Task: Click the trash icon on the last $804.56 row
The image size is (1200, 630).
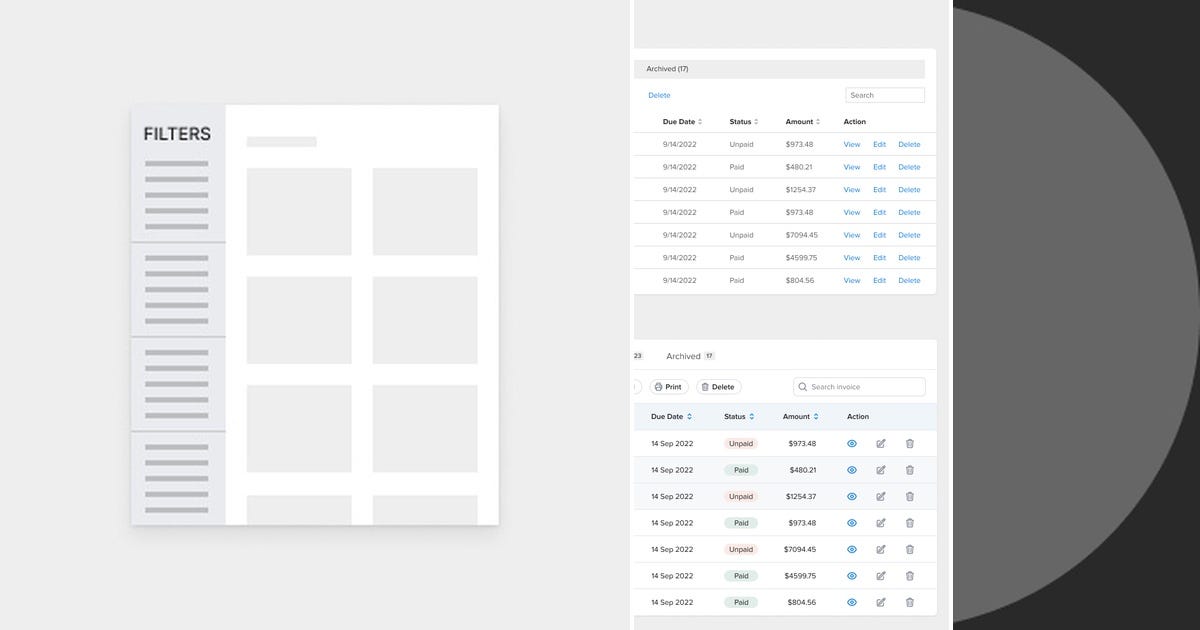Action: 909,602
